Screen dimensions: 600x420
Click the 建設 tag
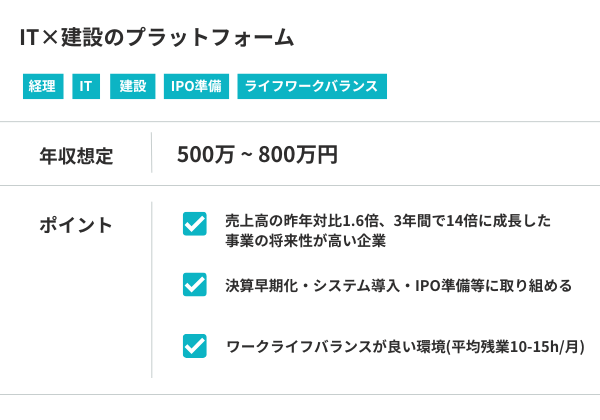[132, 87]
